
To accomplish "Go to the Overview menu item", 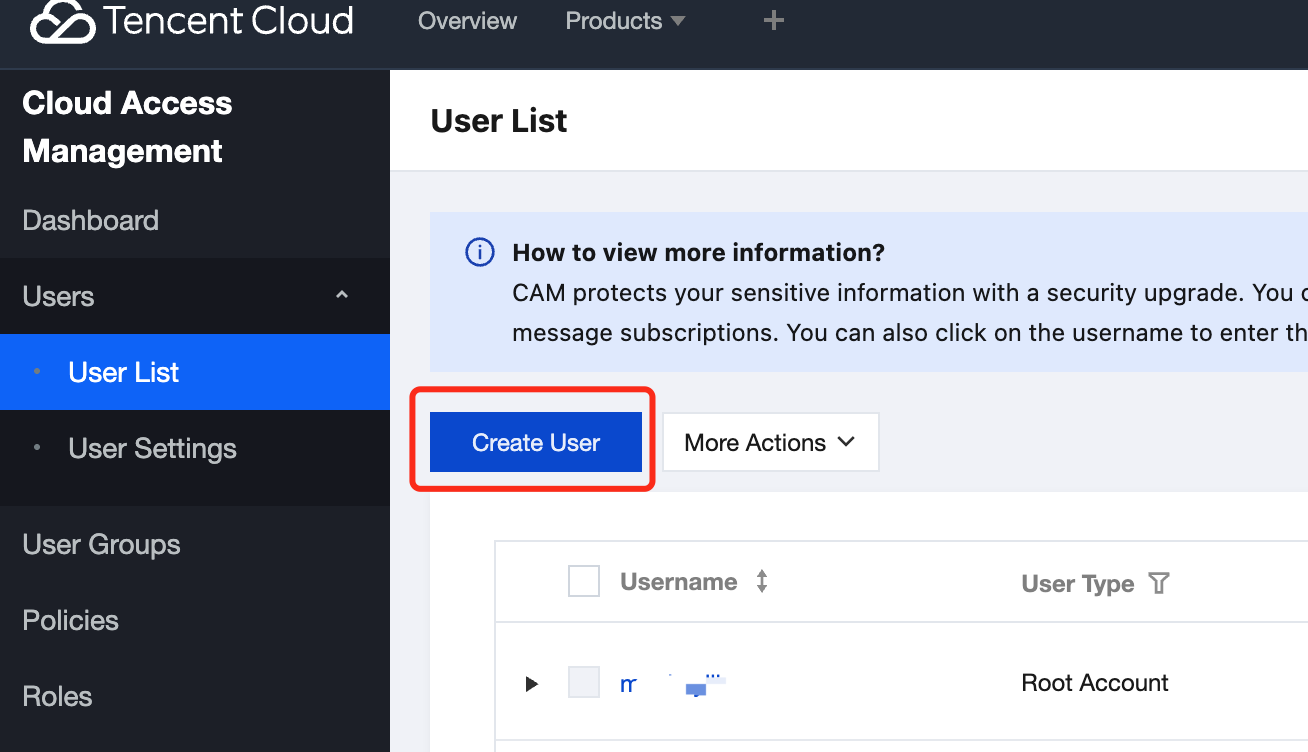I will point(467,21).
